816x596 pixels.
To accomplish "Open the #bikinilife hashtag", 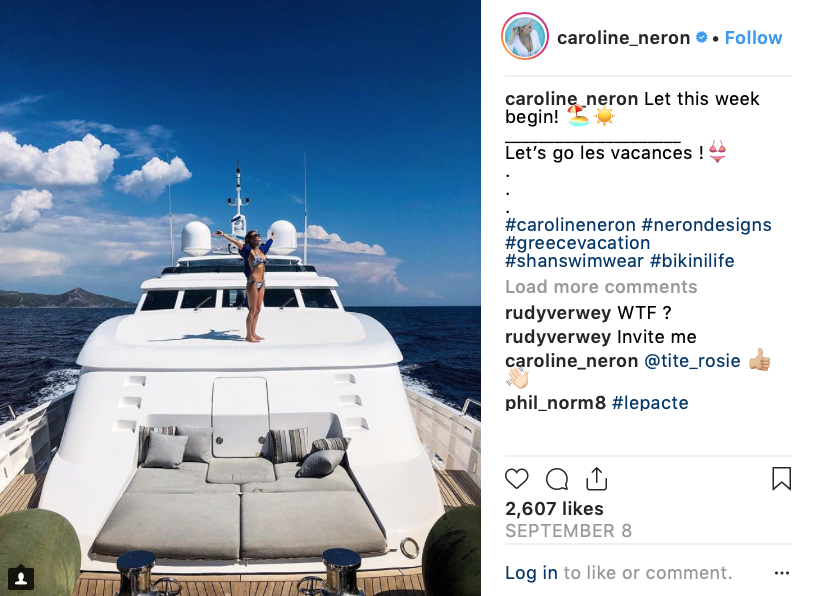I will point(692,261).
